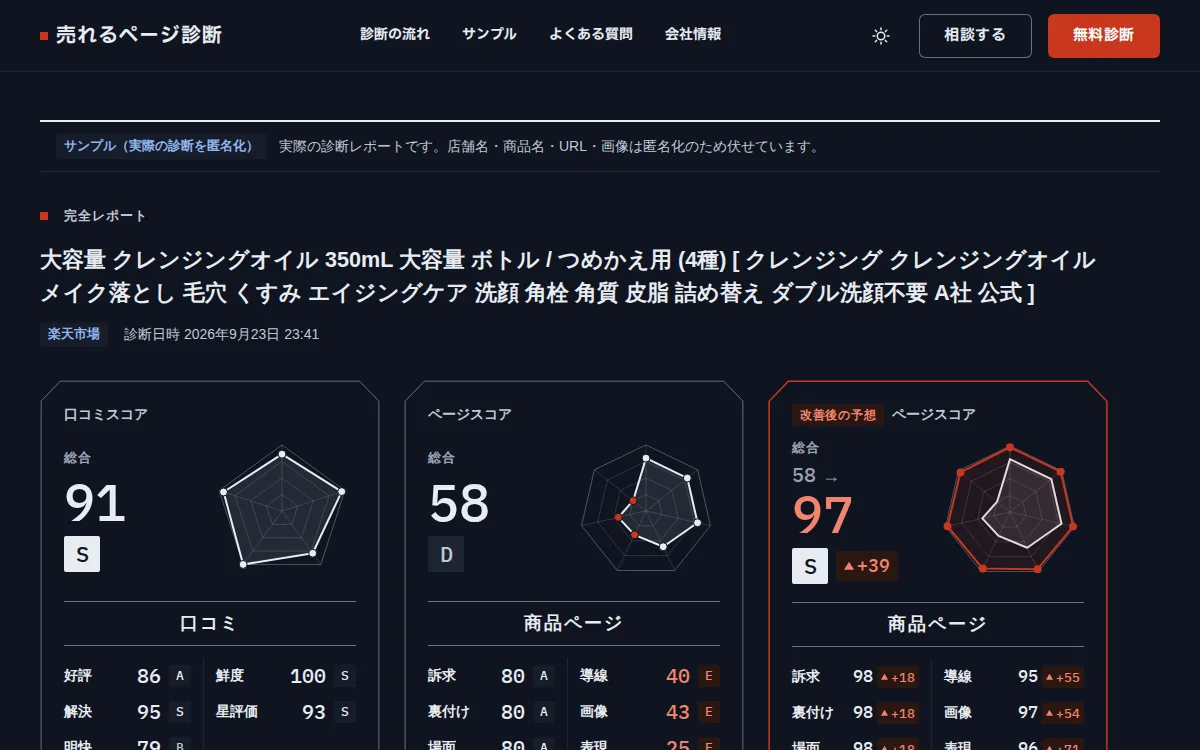Click the 好評 score 86
The width and height of the screenshot is (1200, 750).
click(149, 677)
